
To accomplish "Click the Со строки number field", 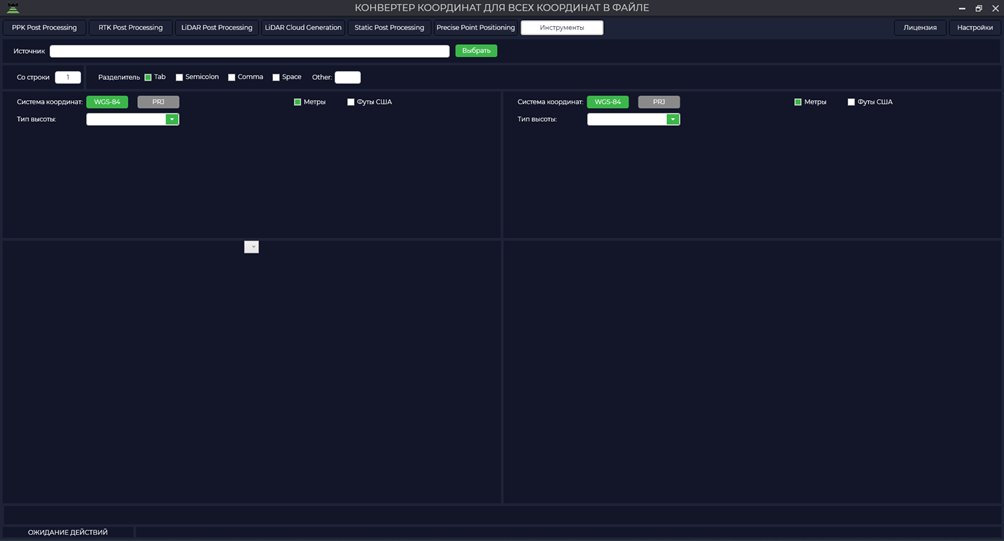I will pos(68,77).
